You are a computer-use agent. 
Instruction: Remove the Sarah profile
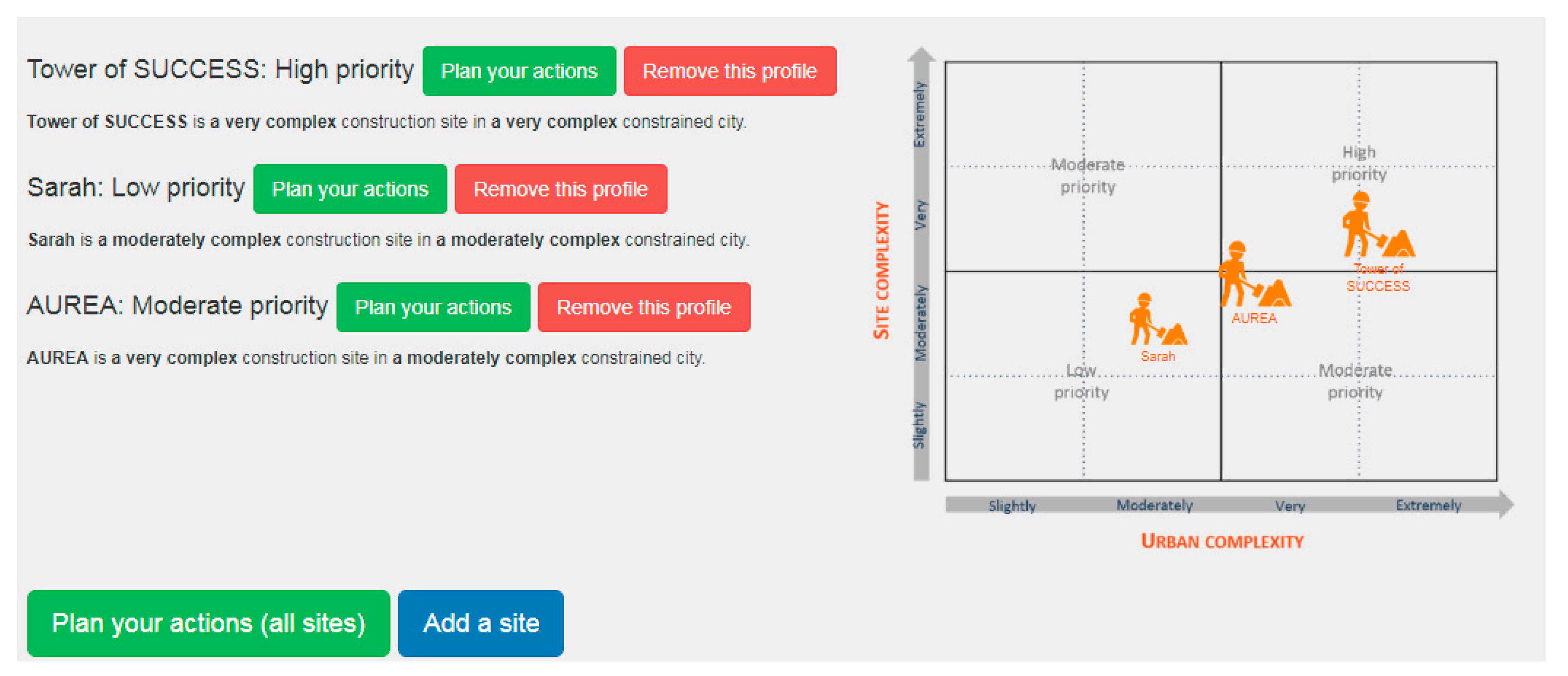pos(560,189)
